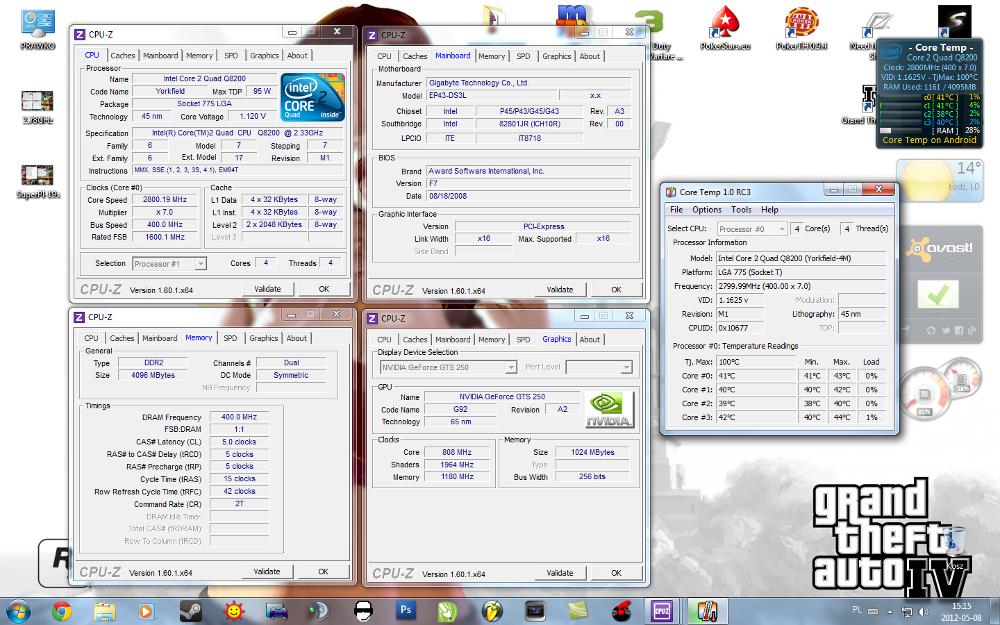Open Help menu in Core Temp
Screen dimensions: 1000x625
pyautogui.click(x=770, y=209)
